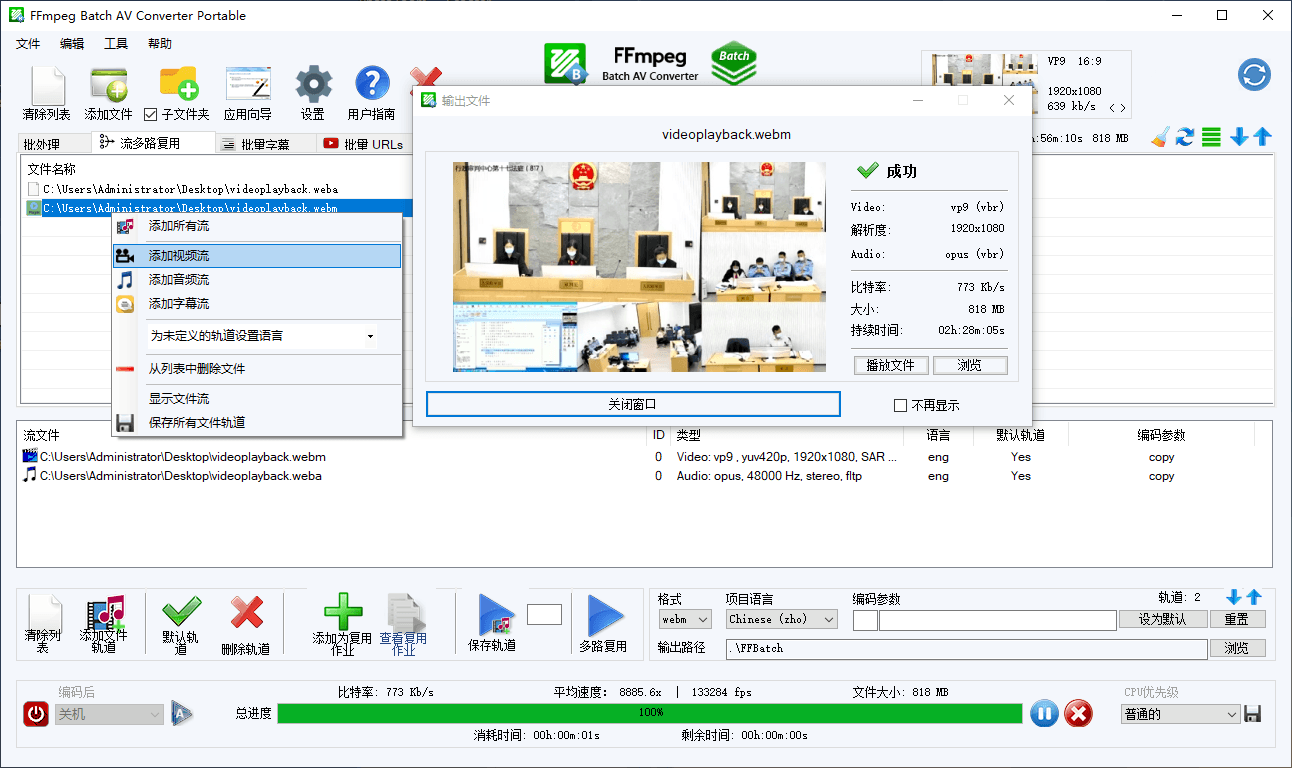1292x768 pixels.
Task: Open the 关机 post-encoding action dropdown
Action: [x=109, y=714]
